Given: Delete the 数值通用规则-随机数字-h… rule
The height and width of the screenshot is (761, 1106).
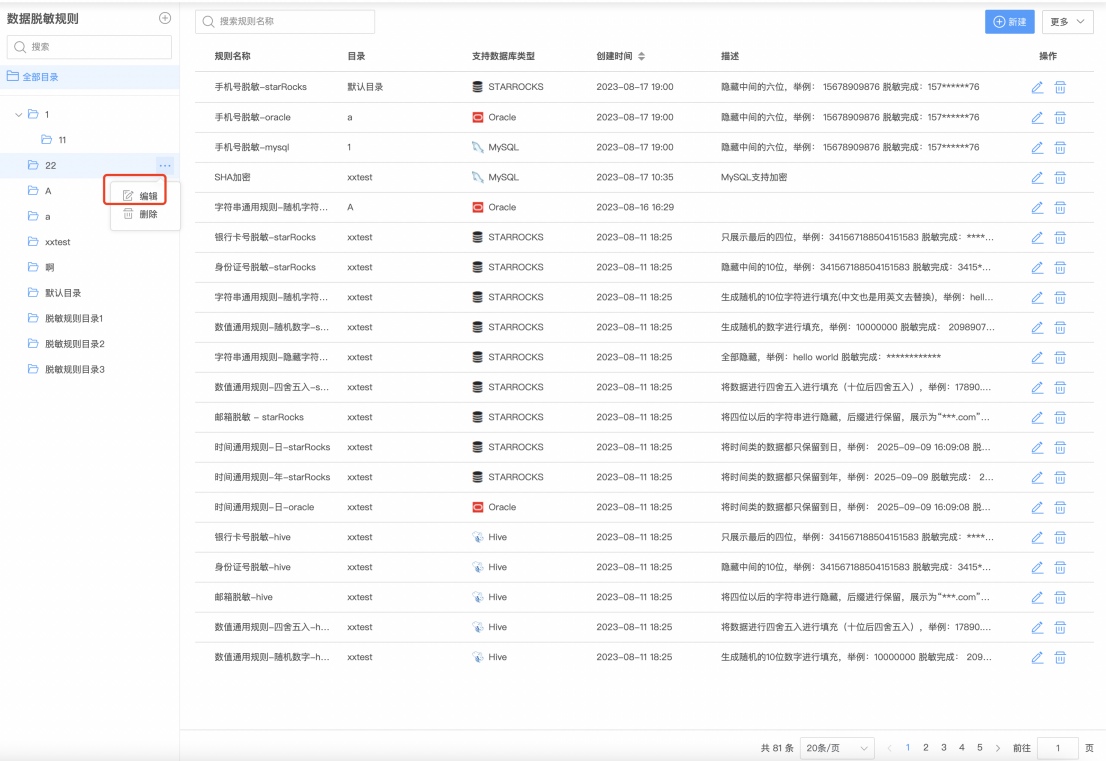Looking at the screenshot, I should pyautogui.click(x=1059, y=657).
